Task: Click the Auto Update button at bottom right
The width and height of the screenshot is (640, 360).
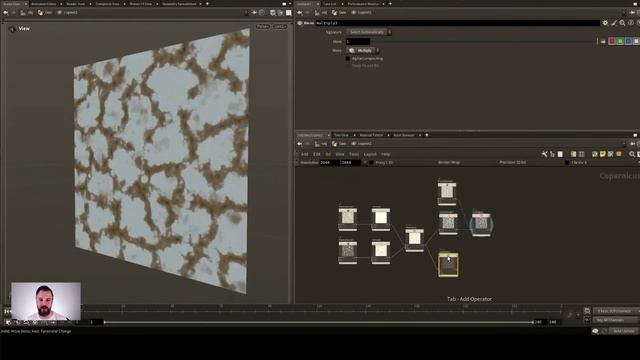Action: coord(623,331)
